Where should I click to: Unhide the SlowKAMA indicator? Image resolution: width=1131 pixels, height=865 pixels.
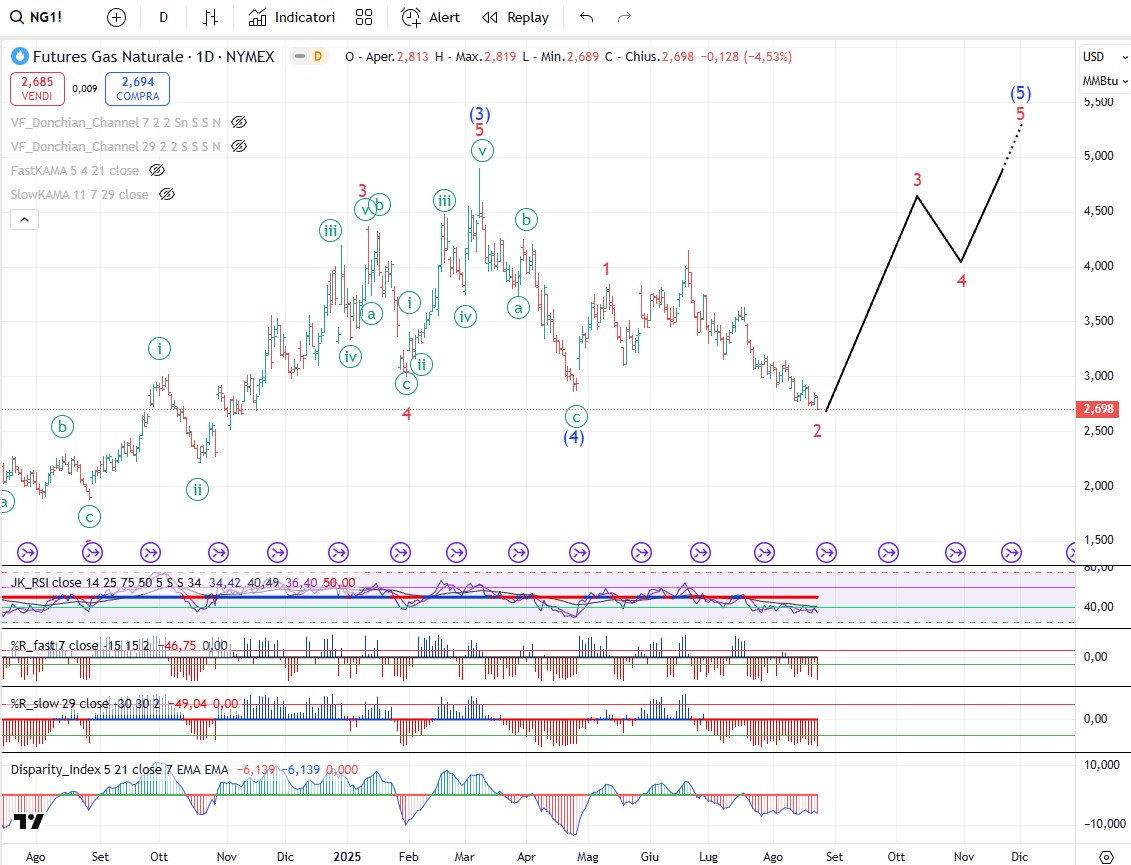[167, 194]
